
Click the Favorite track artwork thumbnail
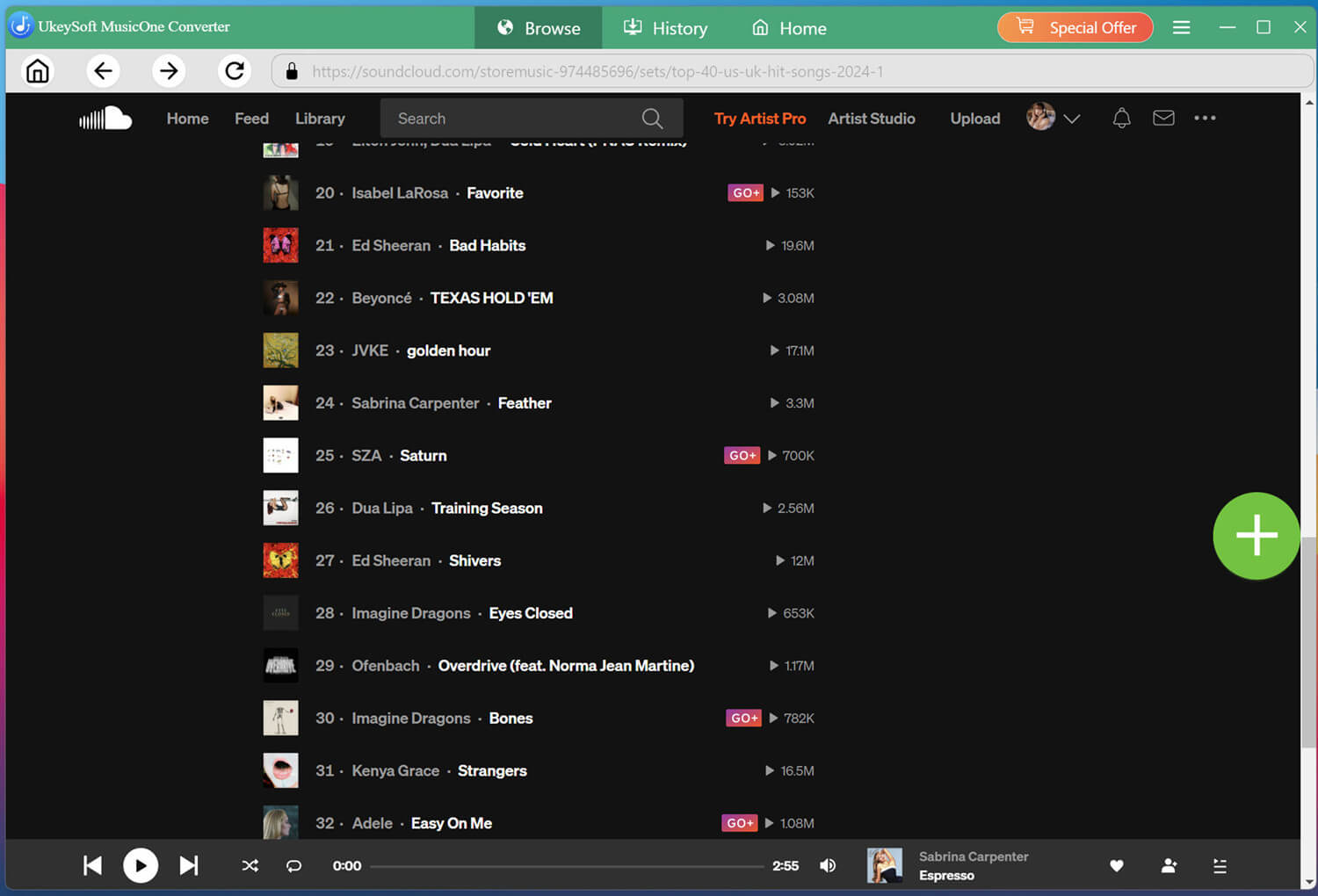[x=281, y=192]
